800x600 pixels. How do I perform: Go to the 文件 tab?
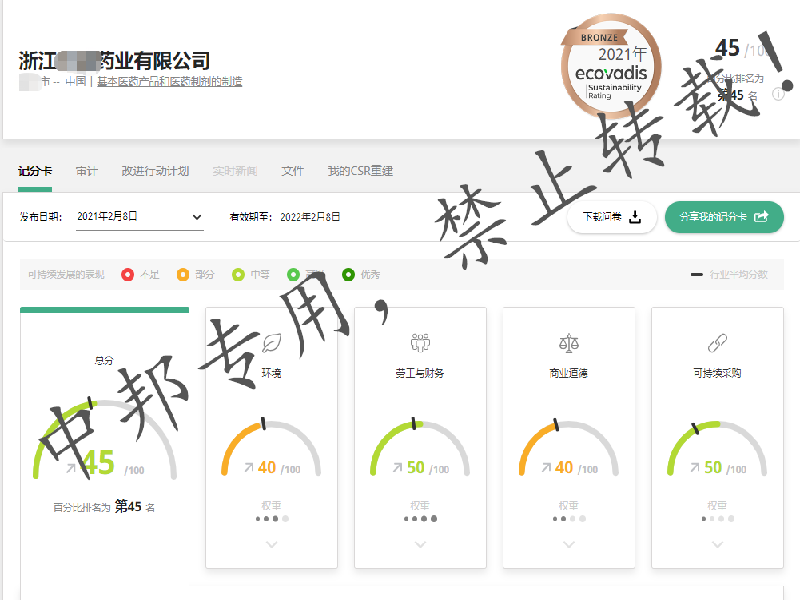point(292,171)
